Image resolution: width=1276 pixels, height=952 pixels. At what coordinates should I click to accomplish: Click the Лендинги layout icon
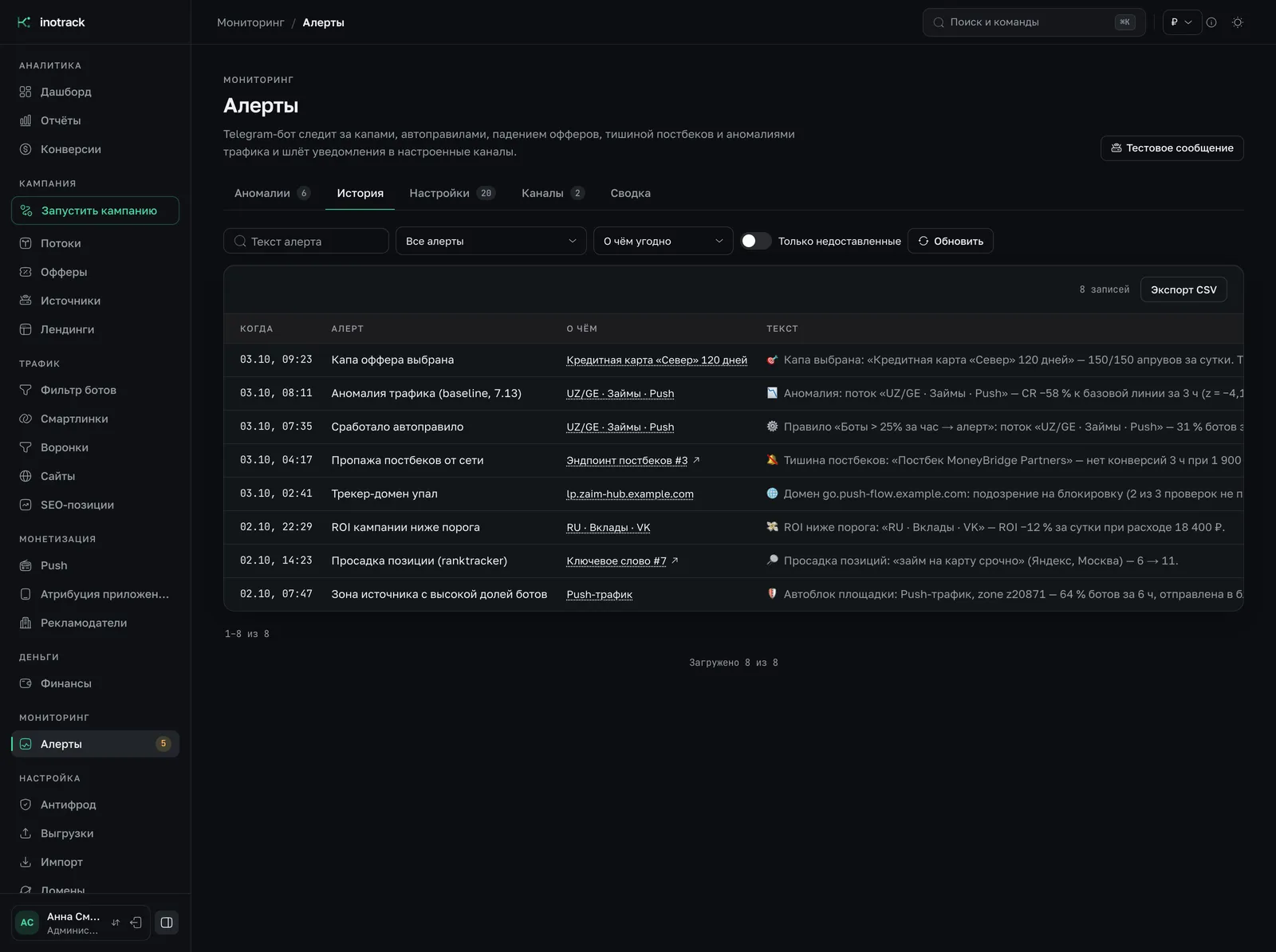pyautogui.click(x=26, y=329)
